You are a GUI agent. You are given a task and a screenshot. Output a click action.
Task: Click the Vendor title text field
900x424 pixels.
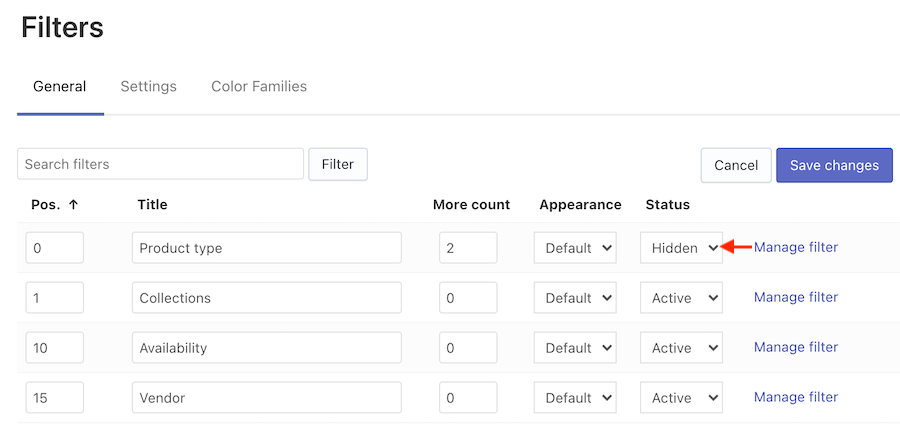(x=266, y=398)
